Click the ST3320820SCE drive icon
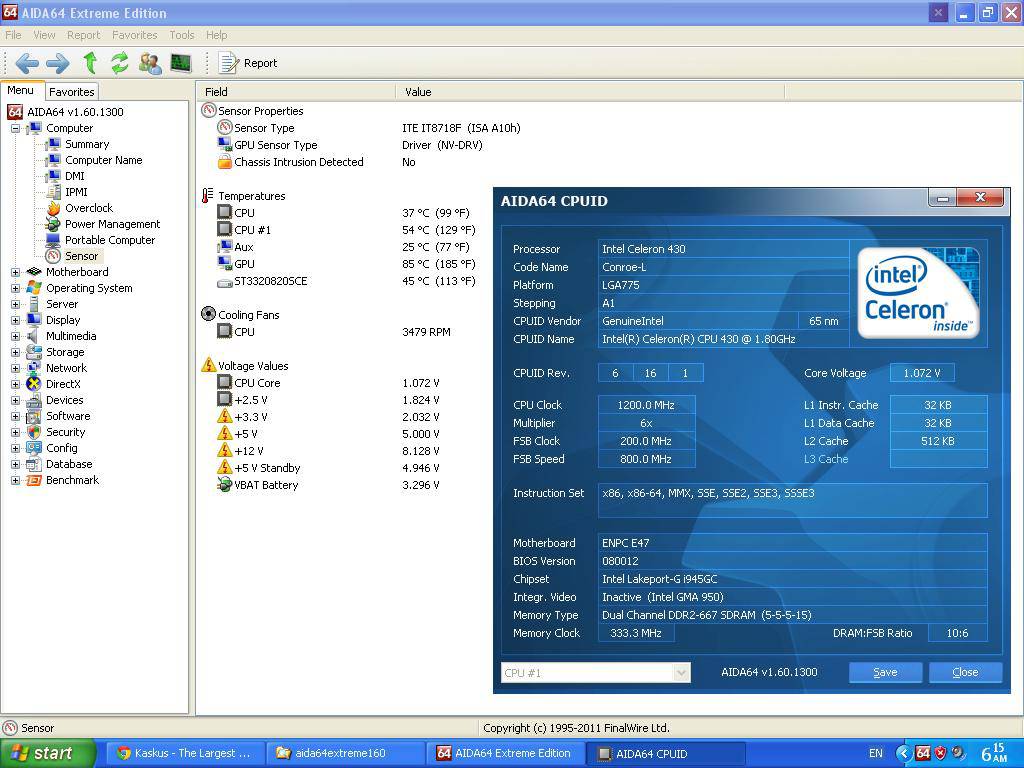1024x768 pixels. tap(225, 281)
